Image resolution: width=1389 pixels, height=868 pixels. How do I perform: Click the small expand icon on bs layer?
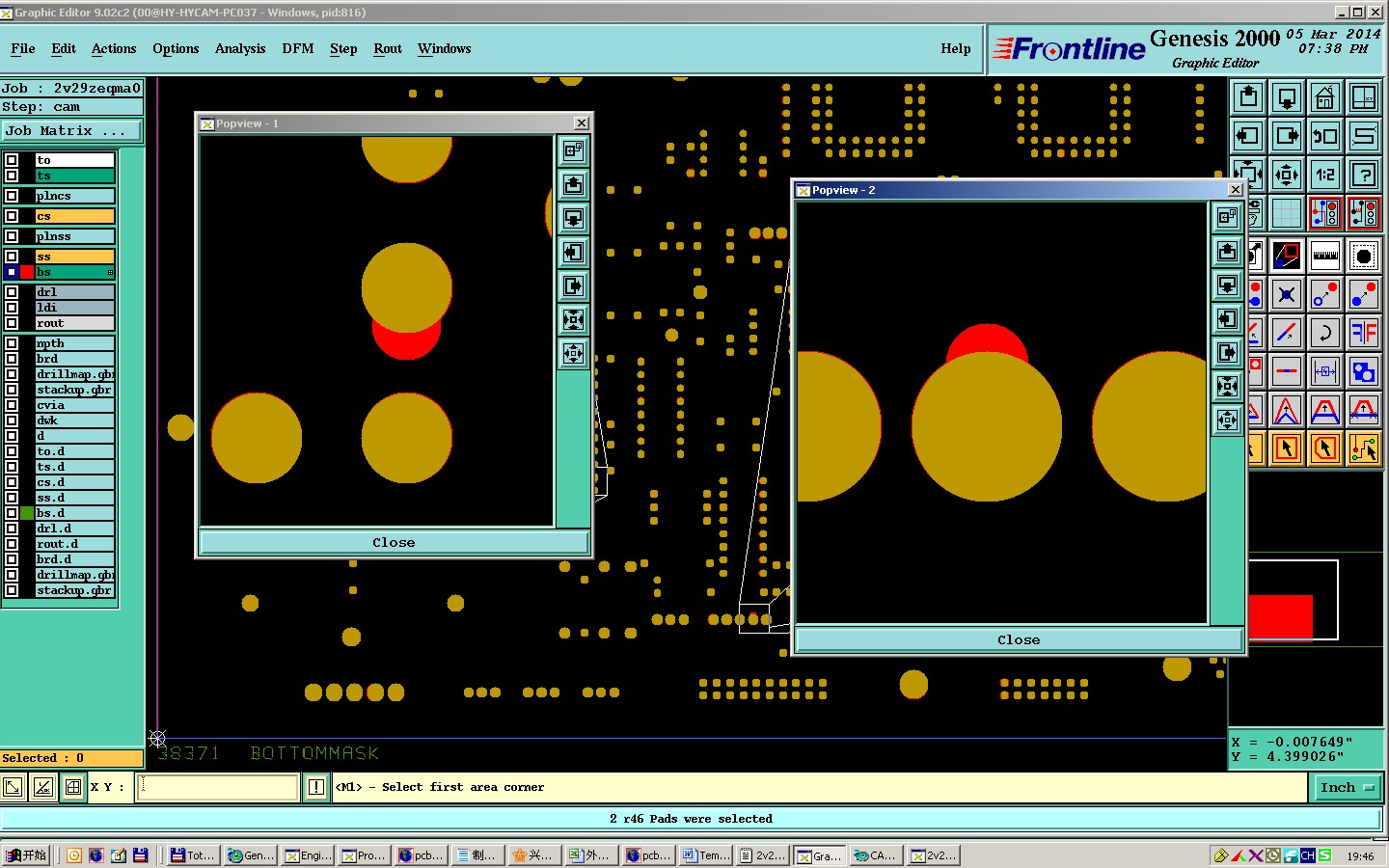[x=110, y=273]
